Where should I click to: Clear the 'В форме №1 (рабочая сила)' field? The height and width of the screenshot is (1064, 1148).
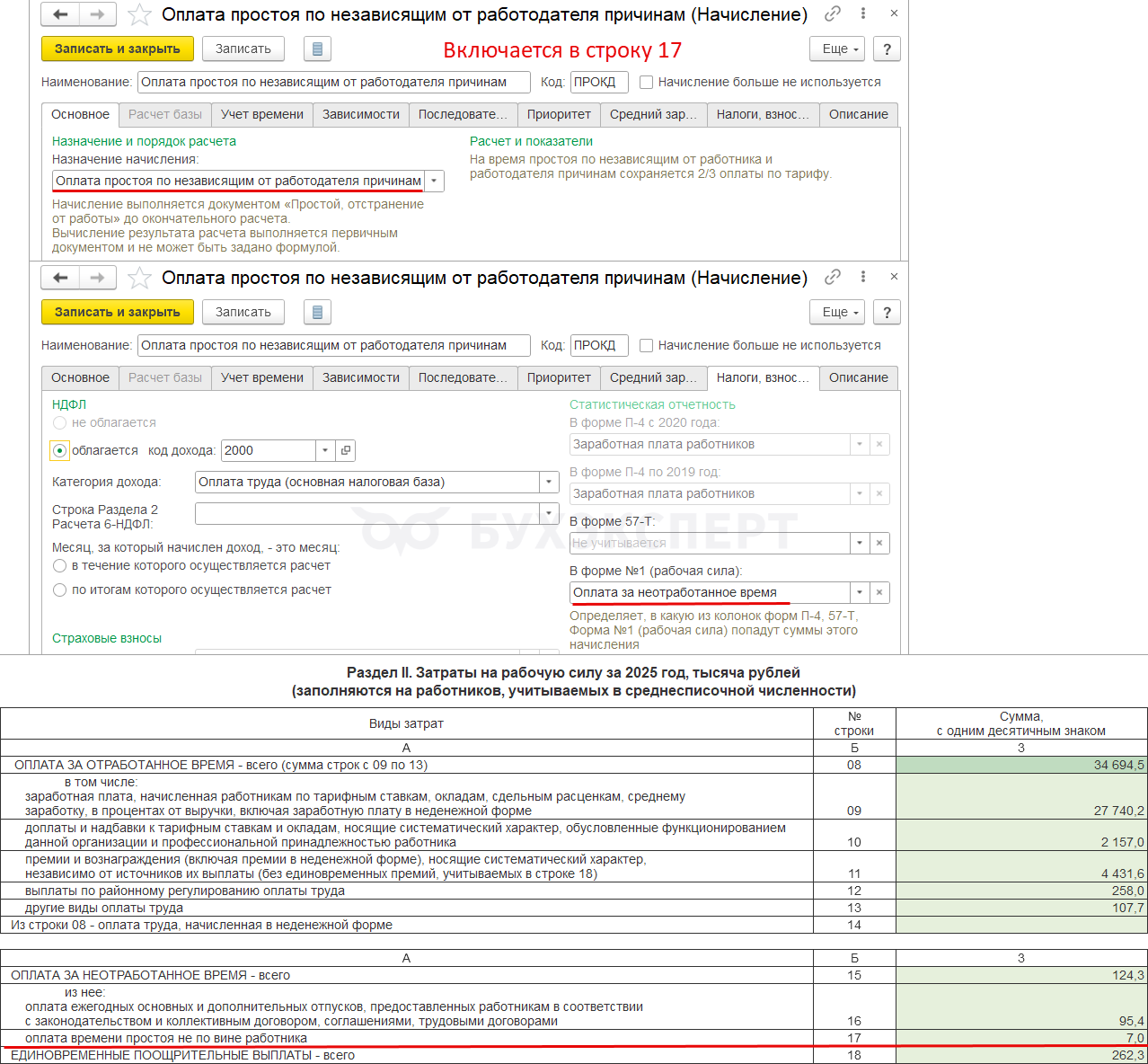click(x=879, y=592)
